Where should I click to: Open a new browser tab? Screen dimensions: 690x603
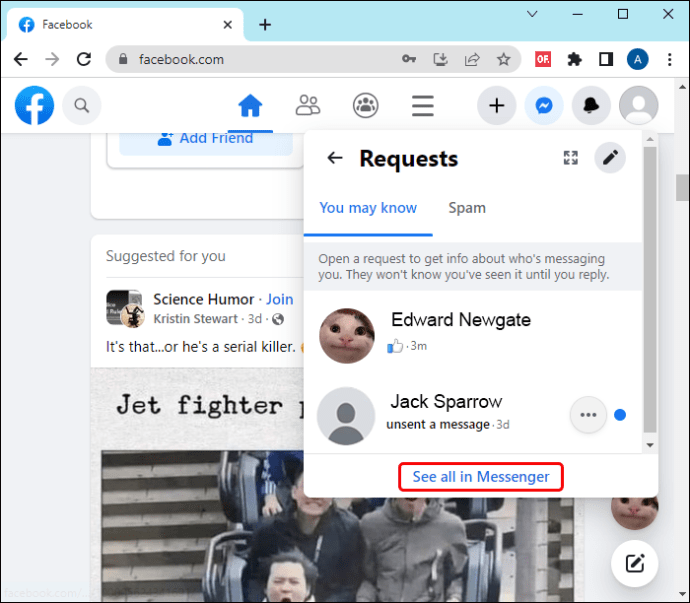[x=265, y=25]
